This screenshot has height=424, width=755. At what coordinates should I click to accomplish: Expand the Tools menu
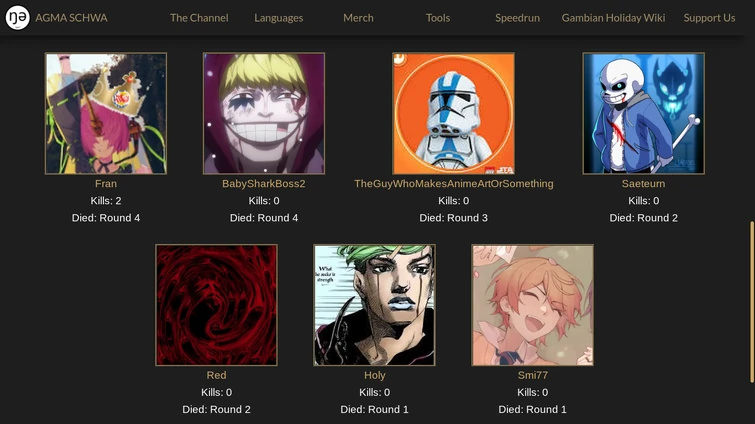click(x=438, y=18)
